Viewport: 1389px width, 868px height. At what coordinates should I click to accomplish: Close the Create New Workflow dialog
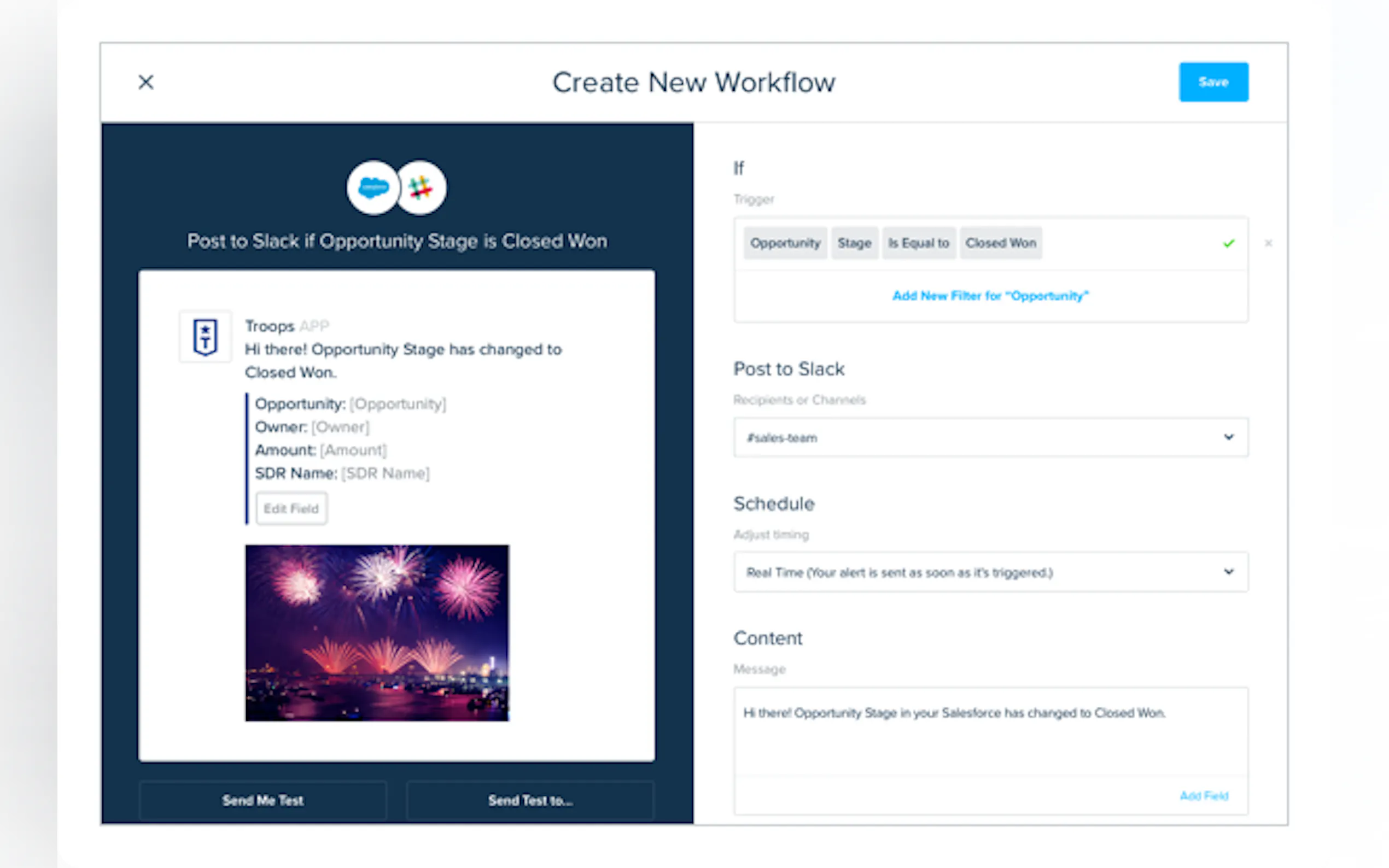click(x=146, y=82)
